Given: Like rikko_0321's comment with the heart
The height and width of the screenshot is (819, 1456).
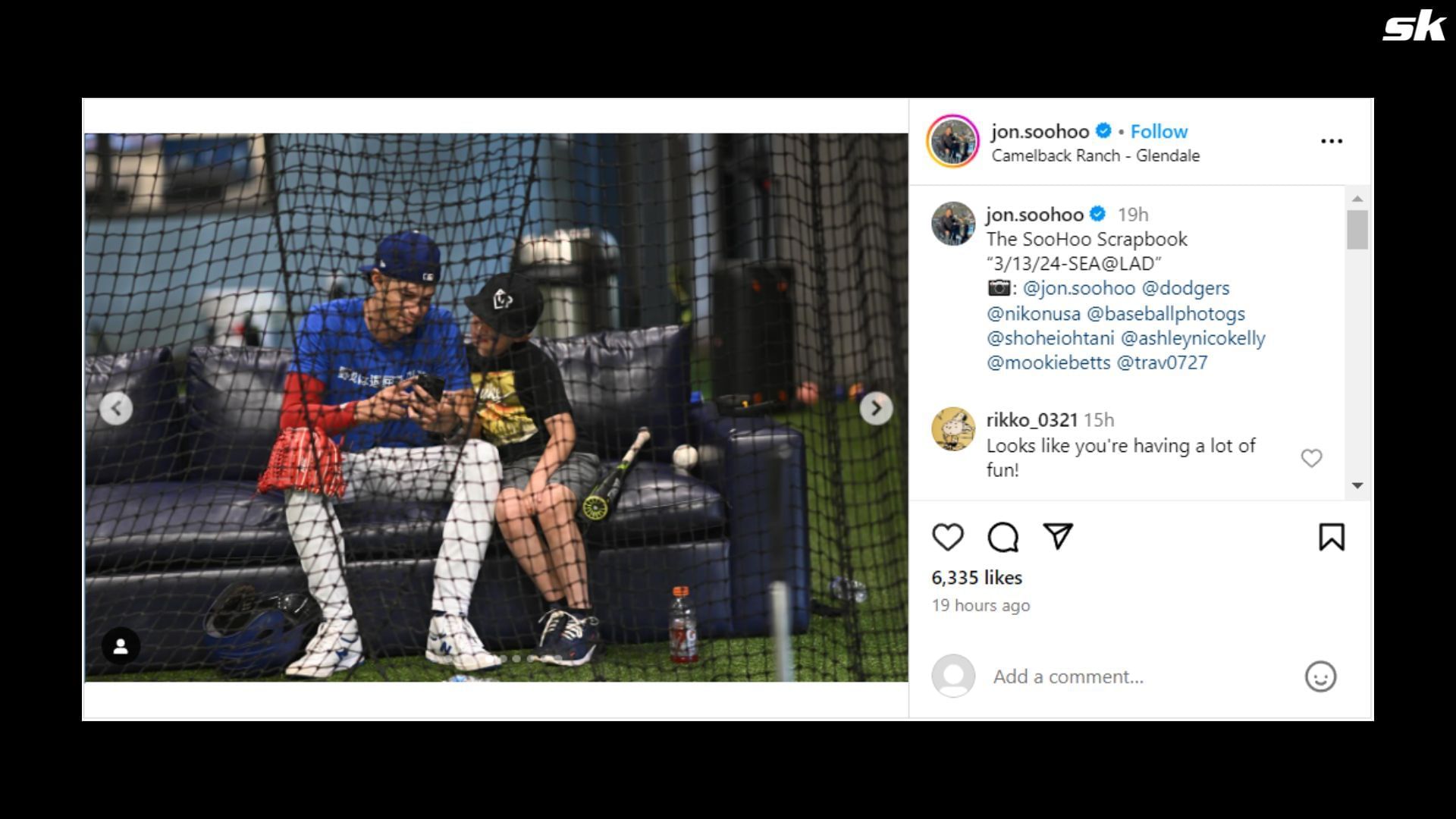Looking at the screenshot, I should (1311, 458).
